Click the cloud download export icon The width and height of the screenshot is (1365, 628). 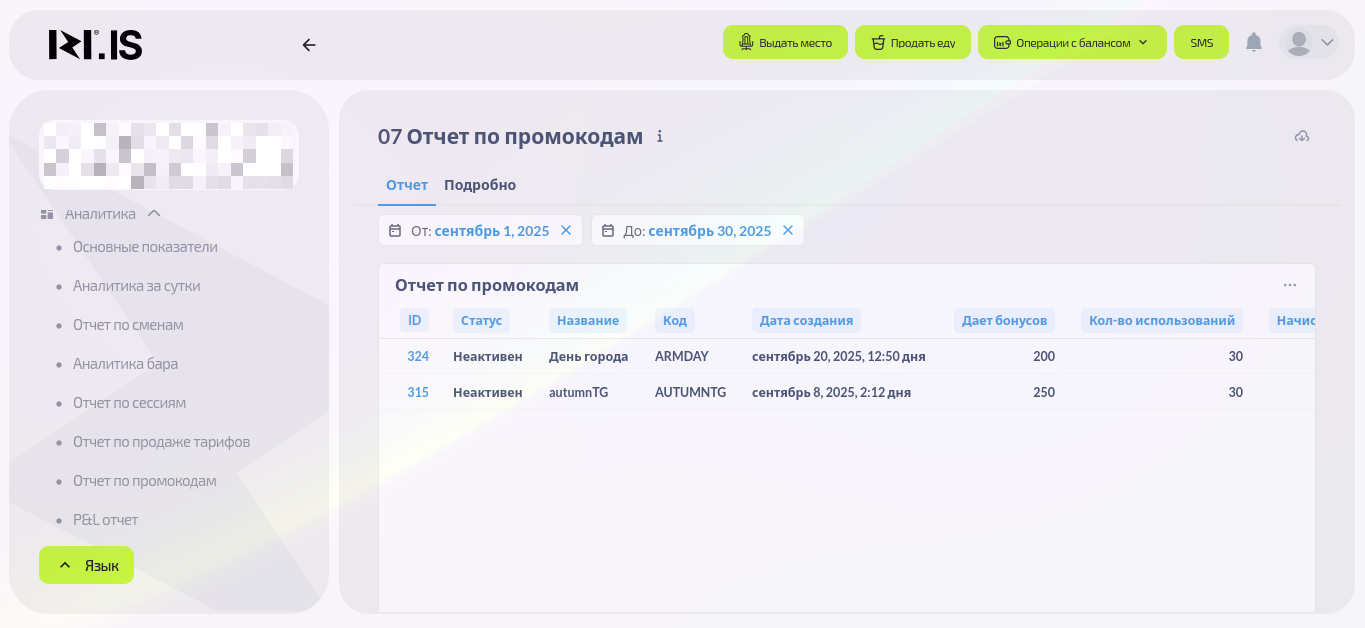(1301, 137)
